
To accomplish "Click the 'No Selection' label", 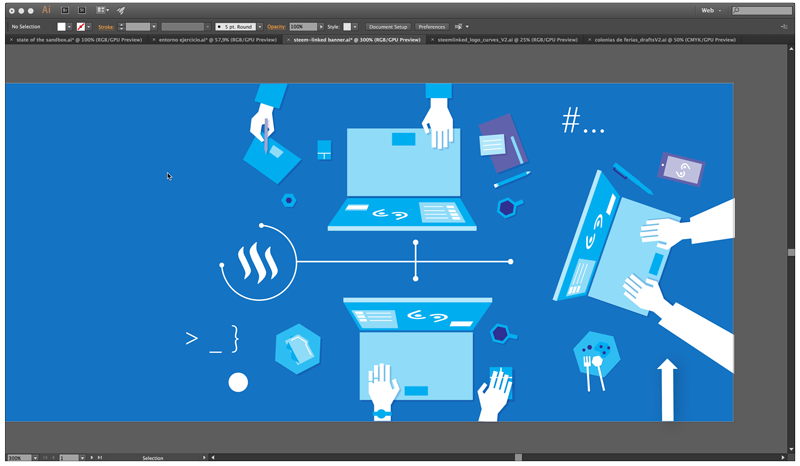I will pos(26,27).
